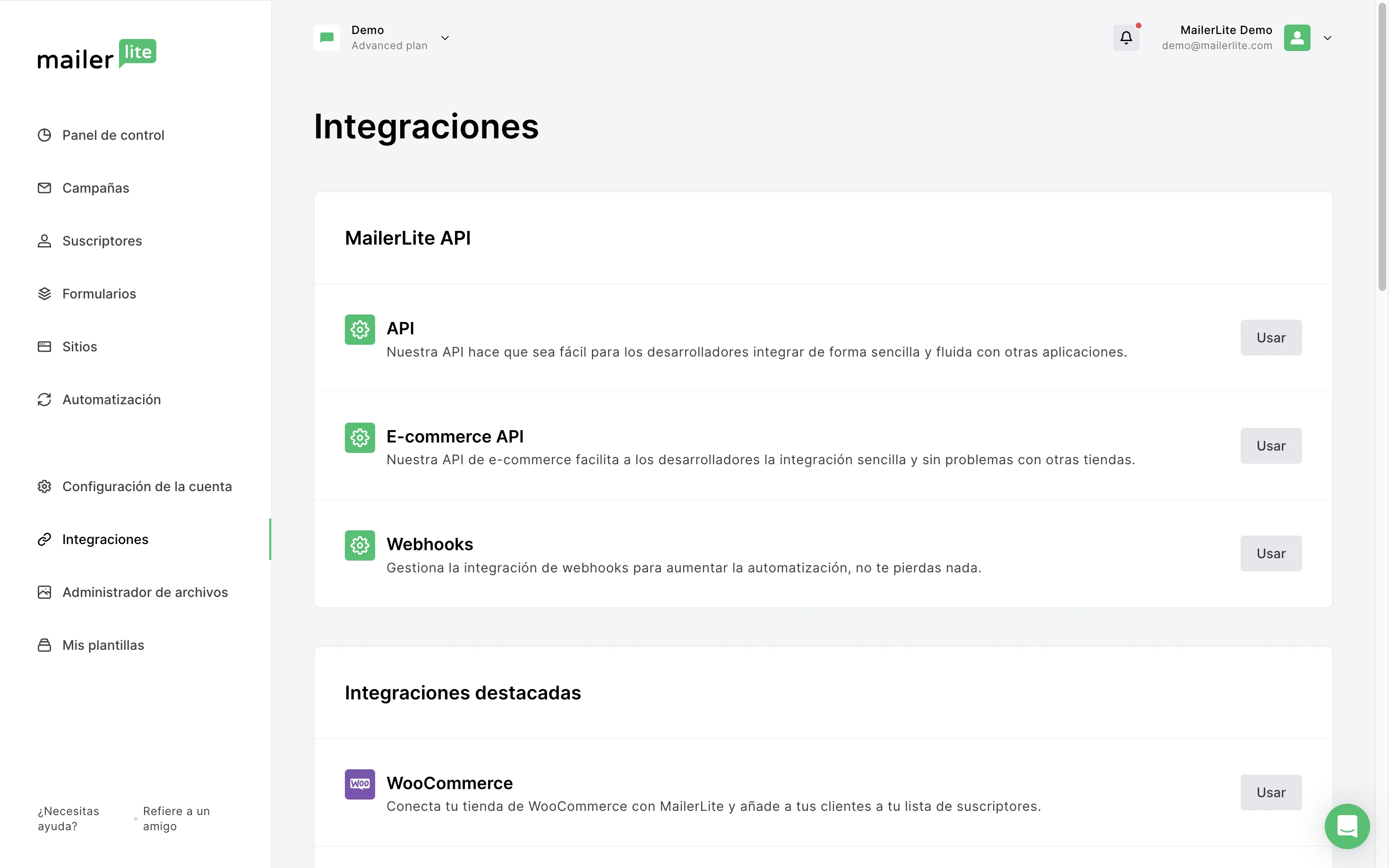Viewport: 1389px width, 868px height.
Task: Click the Webhooks green gear icon
Action: (x=360, y=545)
